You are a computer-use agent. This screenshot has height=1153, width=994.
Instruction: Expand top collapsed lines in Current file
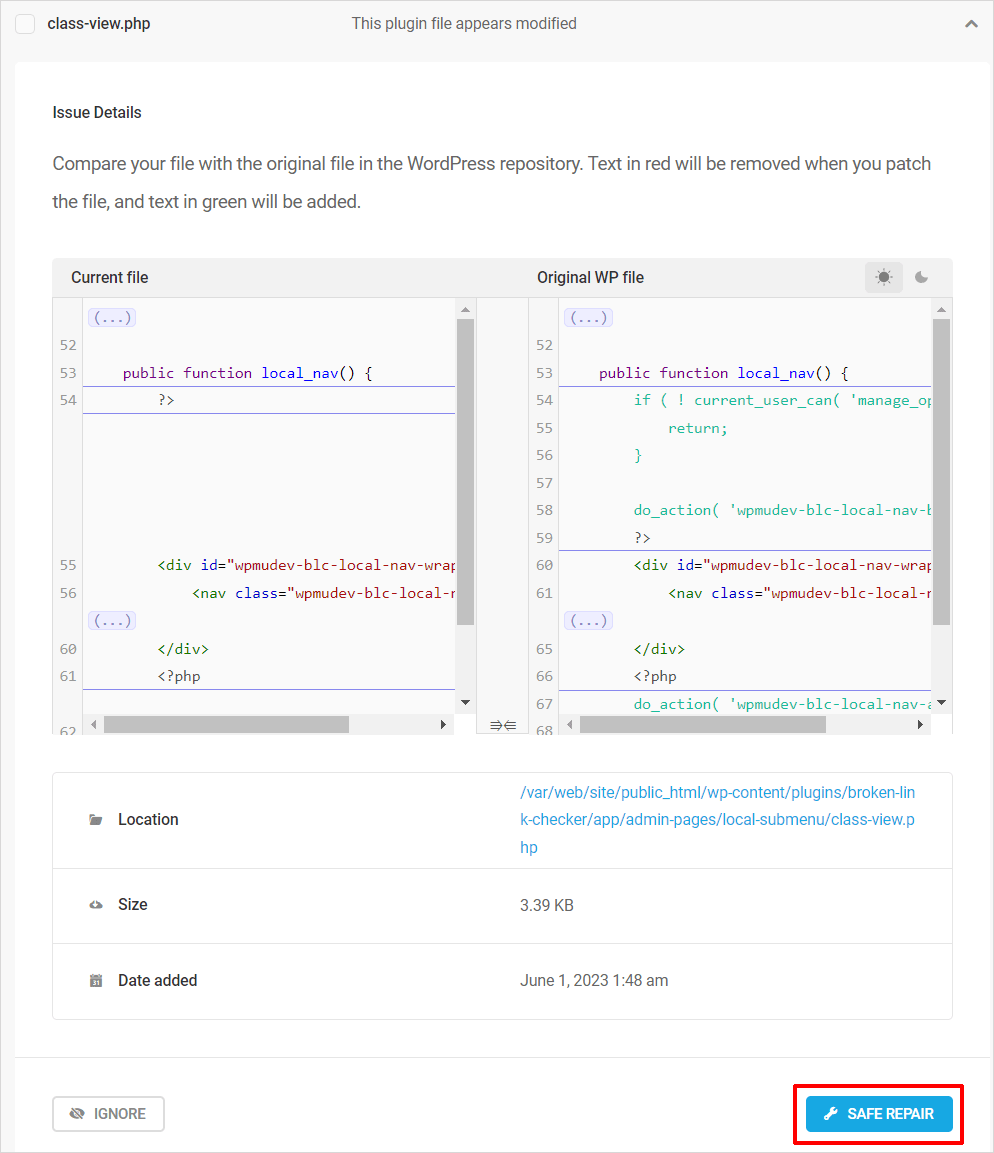click(111, 318)
